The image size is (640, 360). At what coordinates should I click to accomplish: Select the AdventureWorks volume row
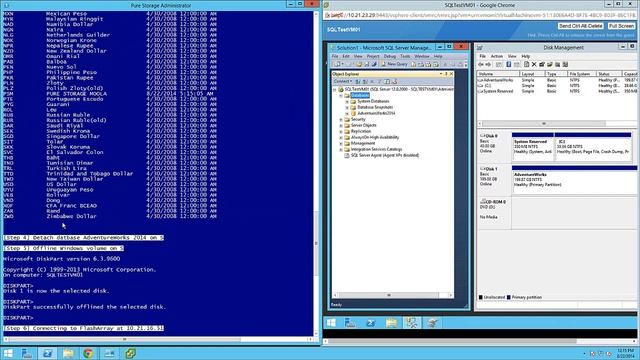[557, 80]
